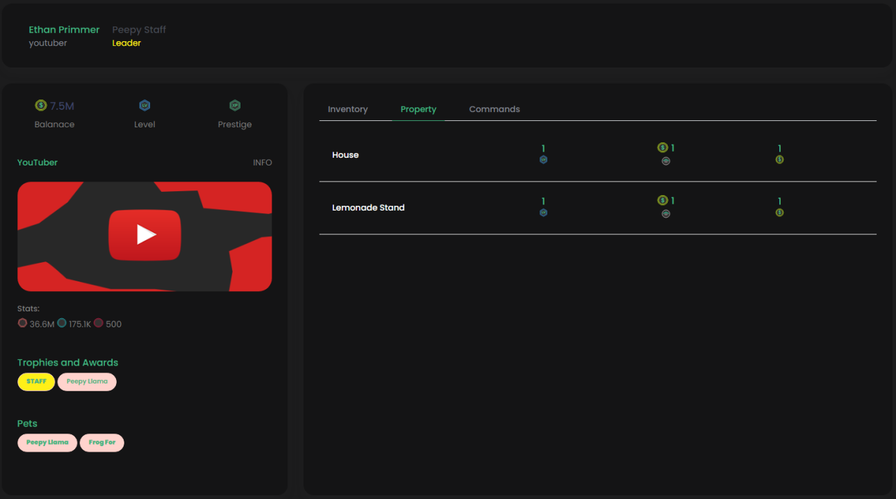Click the Peepy Llama badge under Trophies
The width and height of the screenshot is (896, 499).
pyautogui.click(x=87, y=382)
